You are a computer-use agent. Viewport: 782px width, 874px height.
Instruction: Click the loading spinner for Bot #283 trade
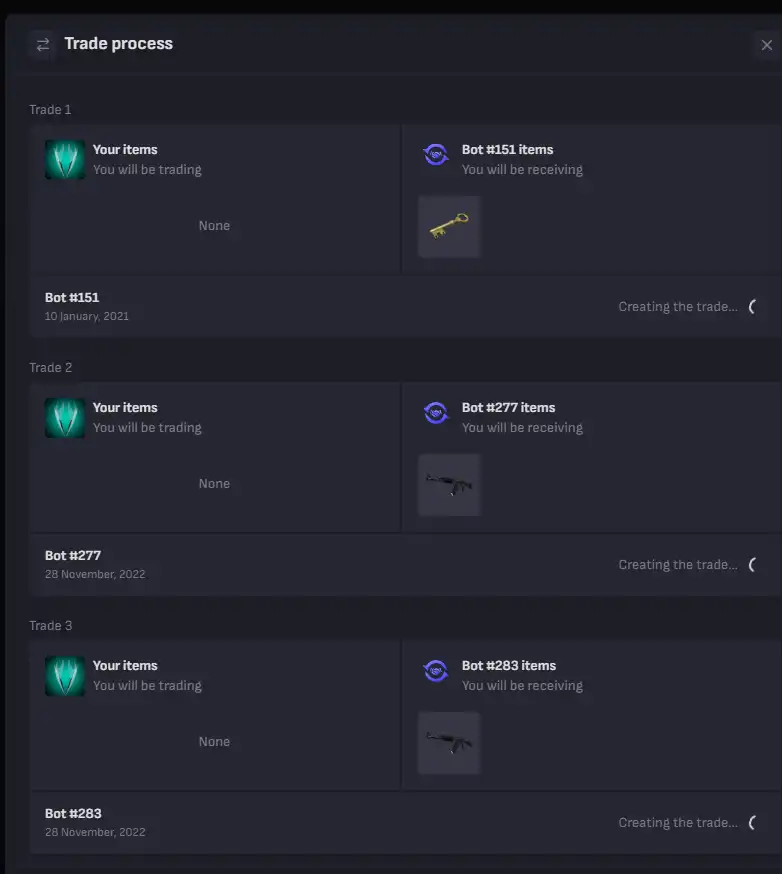tap(752, 823)
